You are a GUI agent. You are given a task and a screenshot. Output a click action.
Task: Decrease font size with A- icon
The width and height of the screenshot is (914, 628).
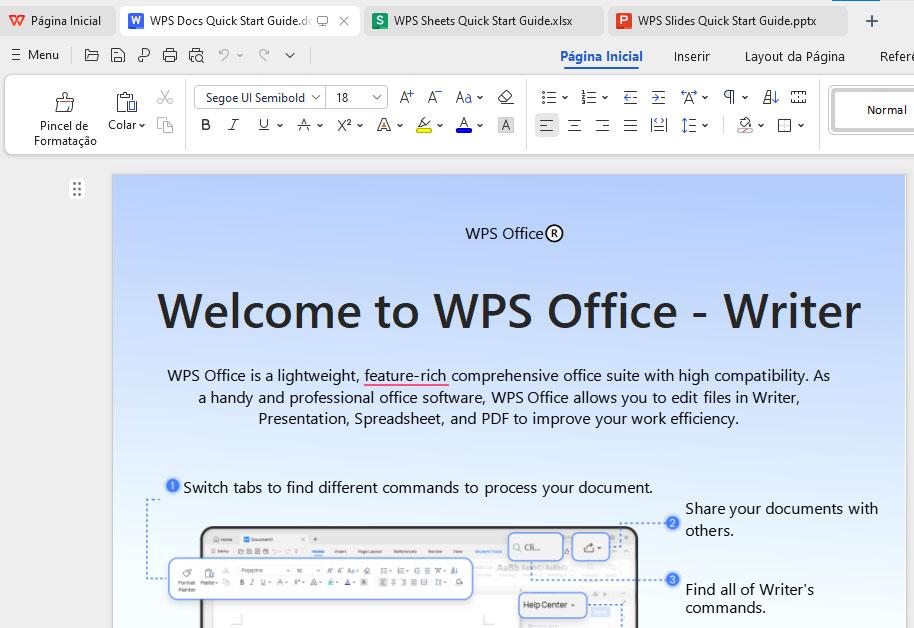coord(434,97)
